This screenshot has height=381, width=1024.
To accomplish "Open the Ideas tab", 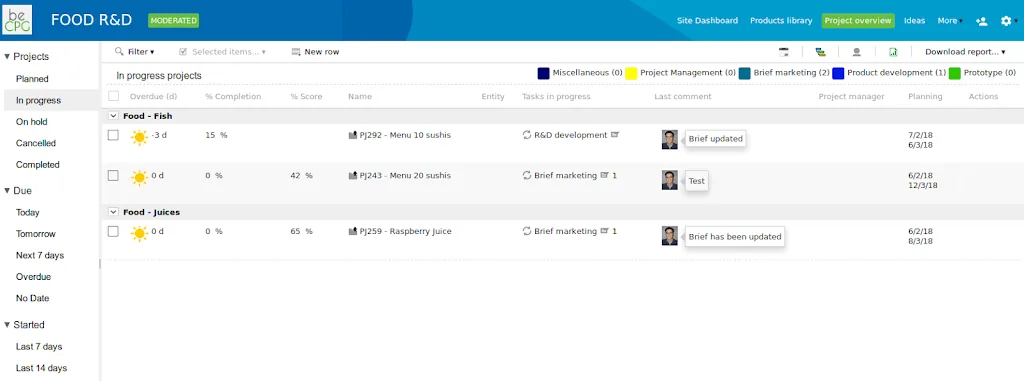I will click(914, 21).
